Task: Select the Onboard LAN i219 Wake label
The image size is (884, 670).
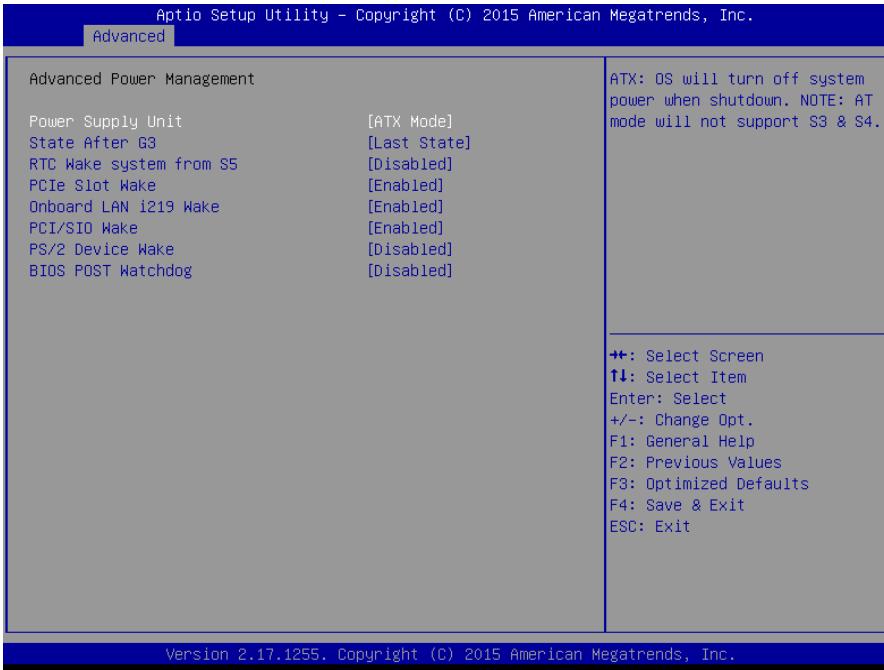Action: point(124,207)
